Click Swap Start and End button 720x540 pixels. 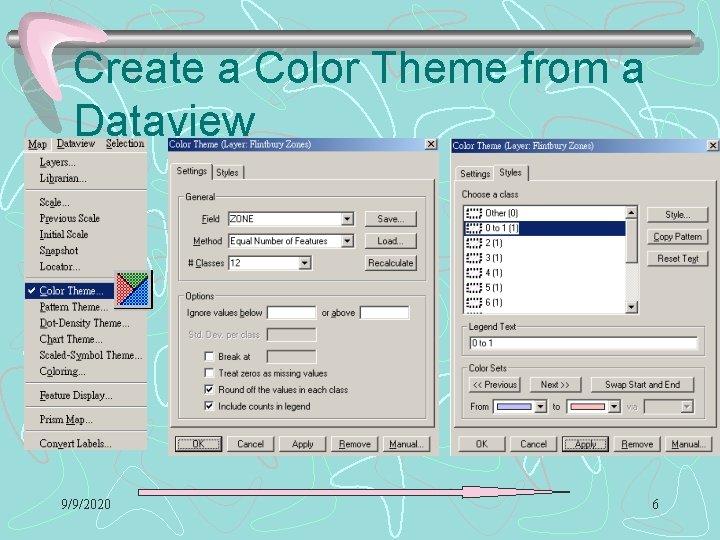point(642,385)
